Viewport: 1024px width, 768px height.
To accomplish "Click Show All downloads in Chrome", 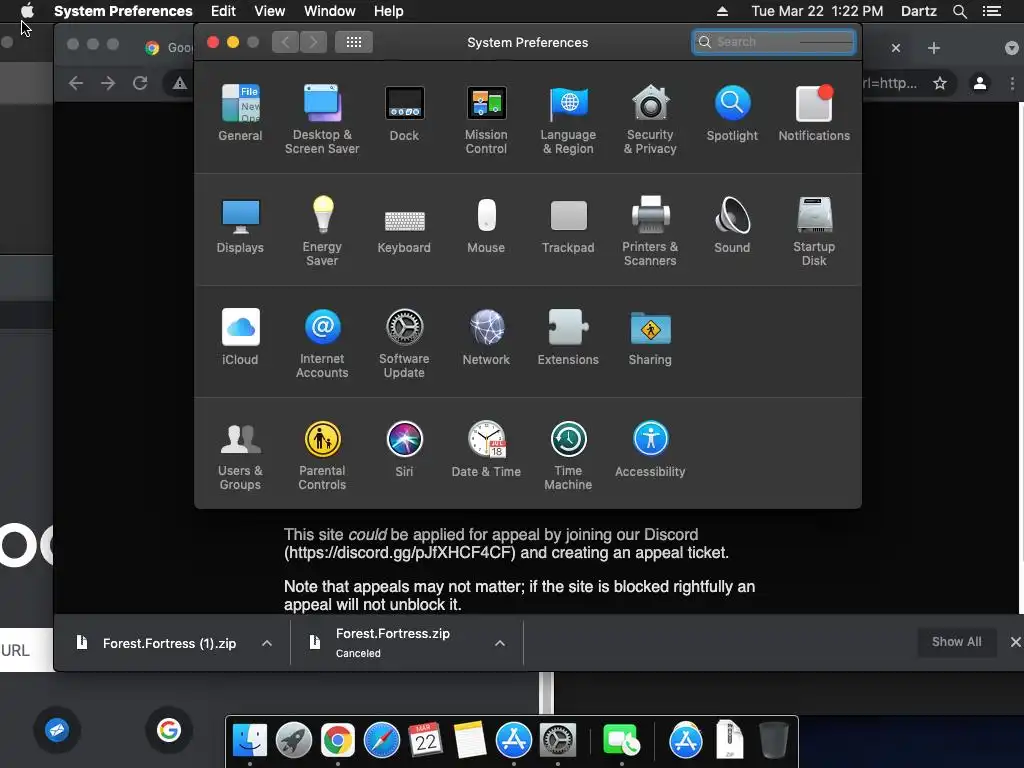I will [x=956, y=642].
